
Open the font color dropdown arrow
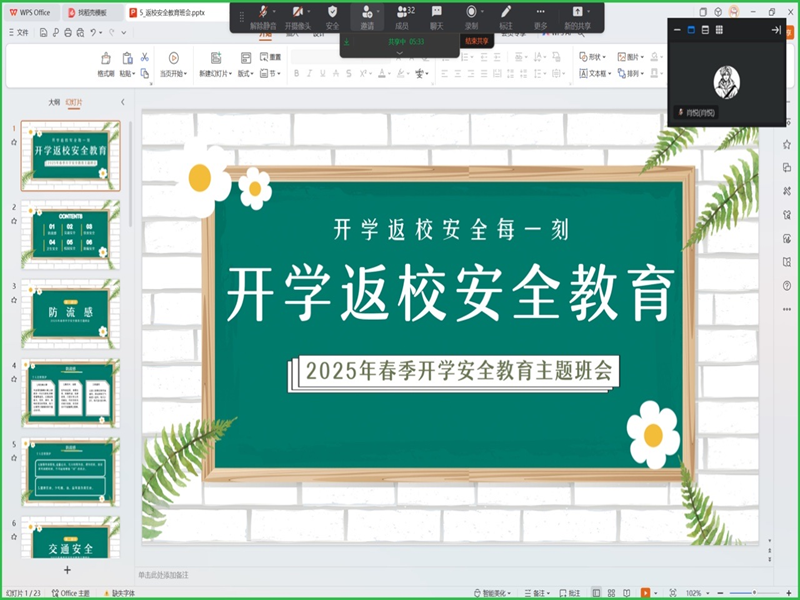(x=389, y=74)
